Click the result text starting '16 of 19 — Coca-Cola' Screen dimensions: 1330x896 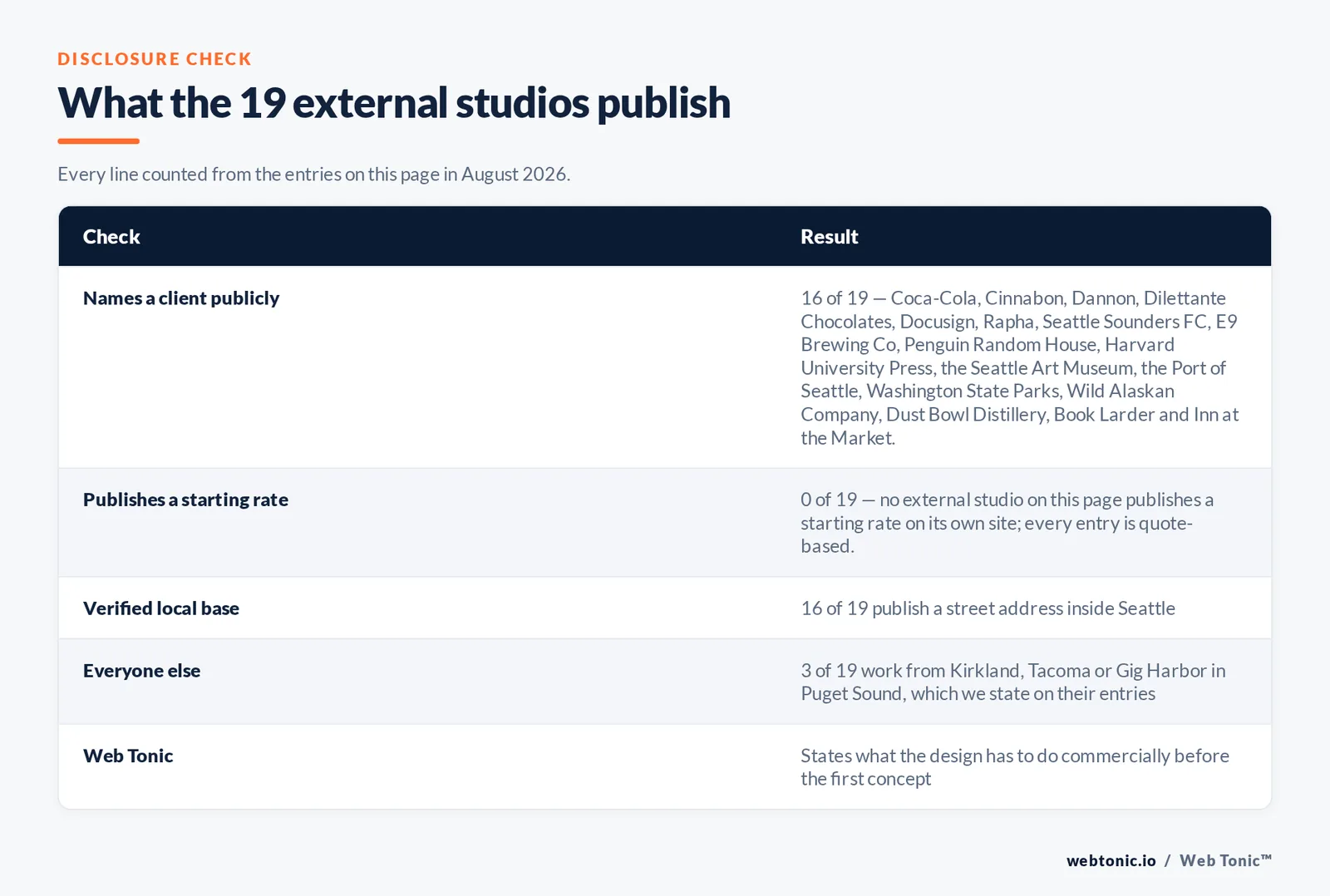coord(1020,367)
